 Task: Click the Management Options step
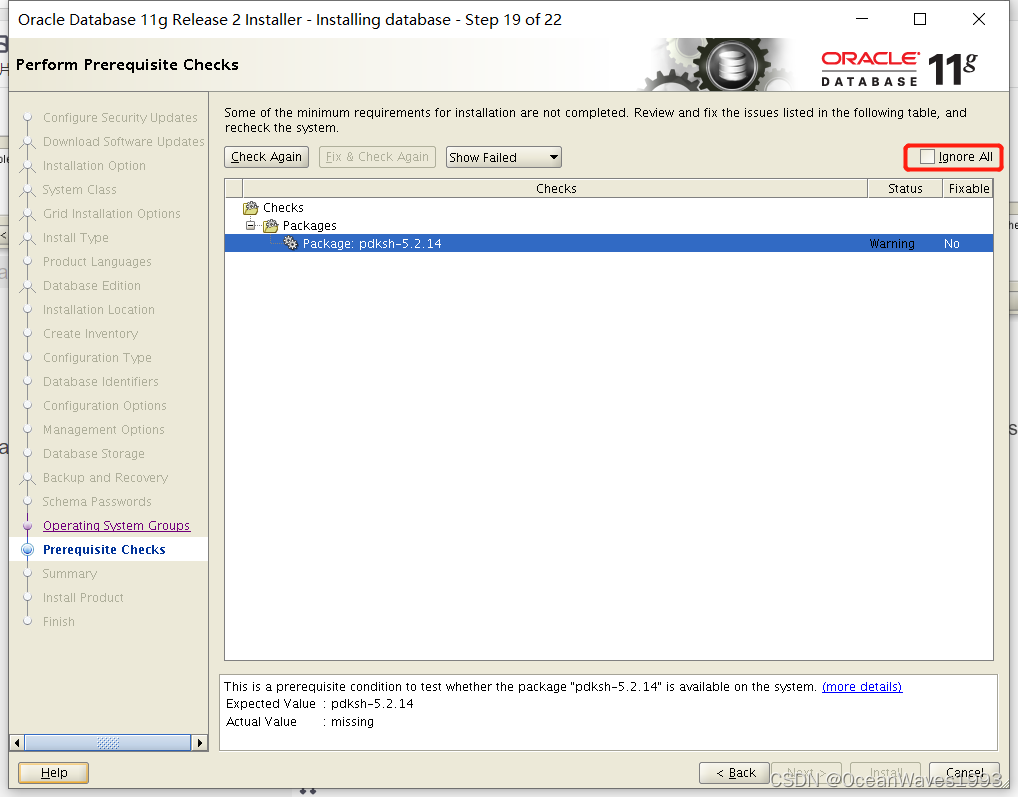tap(103, 430)
